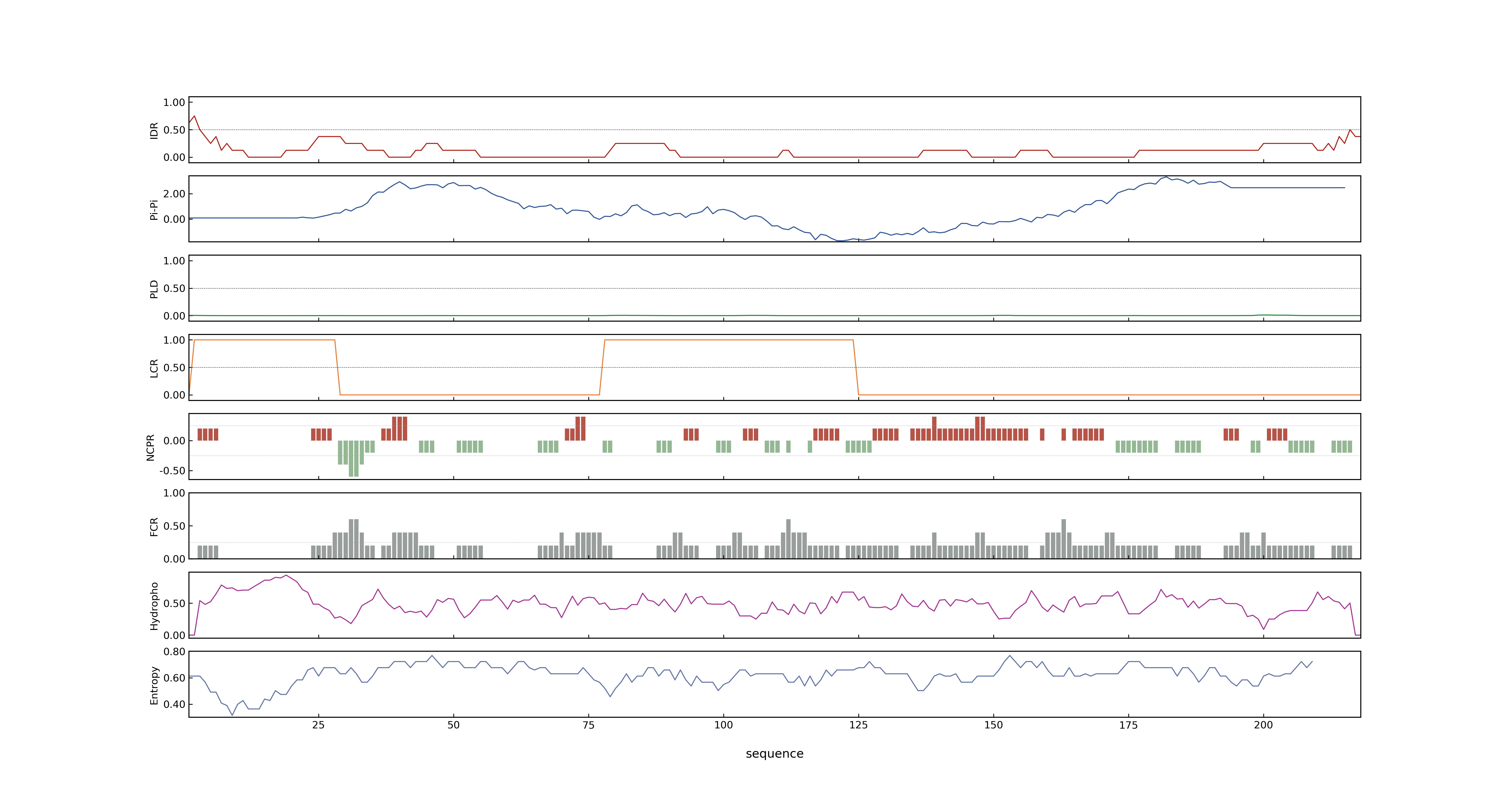Viewport: 1512px width, 806px height.
Task: Click the 1.00 tick on PLD axis
Action: 174,261
